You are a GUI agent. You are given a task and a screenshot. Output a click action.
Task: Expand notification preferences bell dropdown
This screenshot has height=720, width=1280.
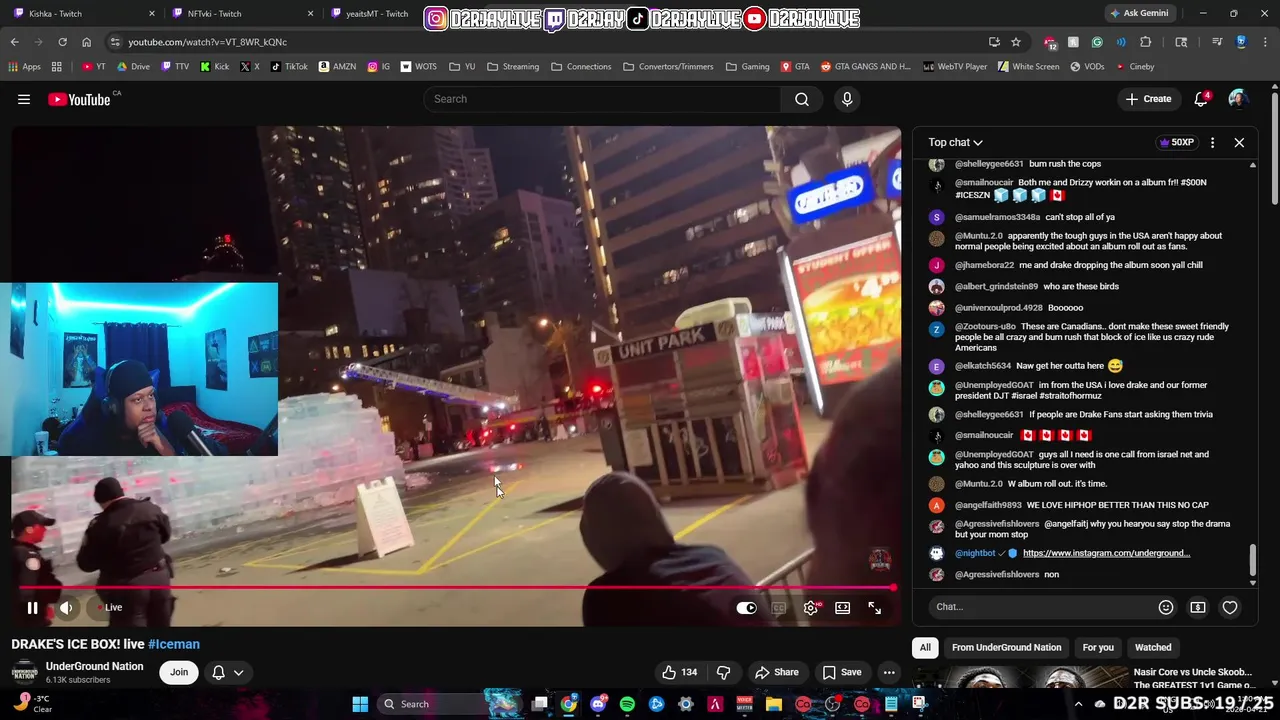(228, 672)
